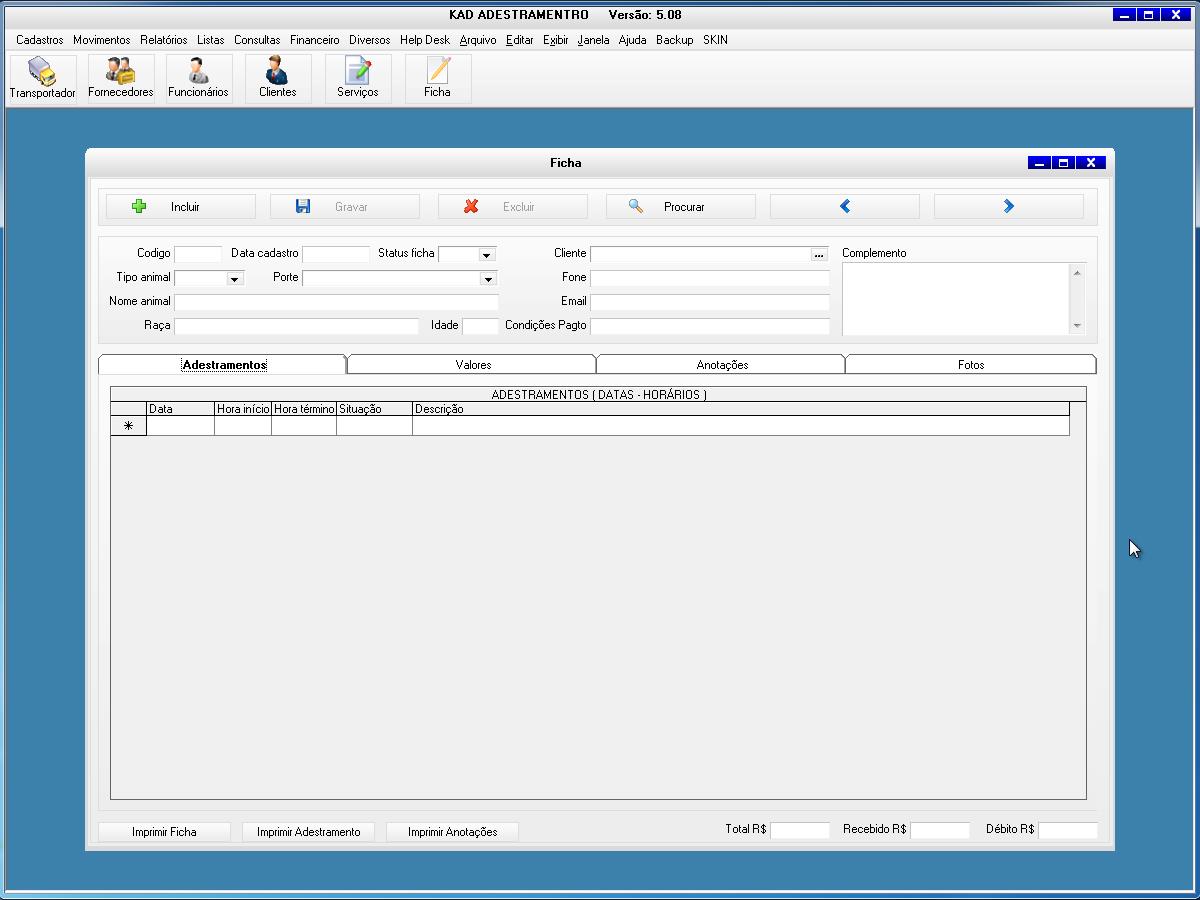The height and width of the screenshot is (900, 1200).
Task: Click the Procurar button with magnifier
Action: click(681, 207)
